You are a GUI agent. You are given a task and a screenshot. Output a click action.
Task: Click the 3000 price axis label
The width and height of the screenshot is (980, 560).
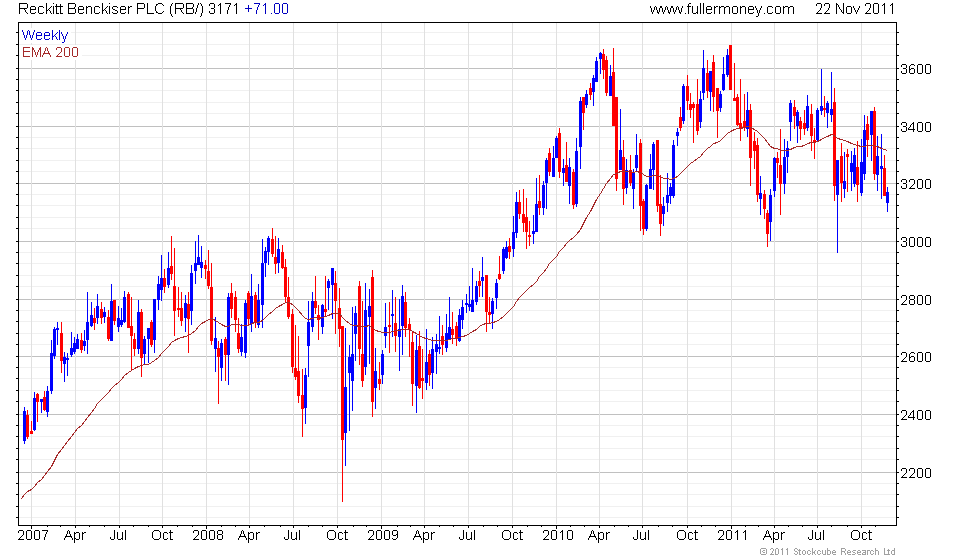[916, 242]
